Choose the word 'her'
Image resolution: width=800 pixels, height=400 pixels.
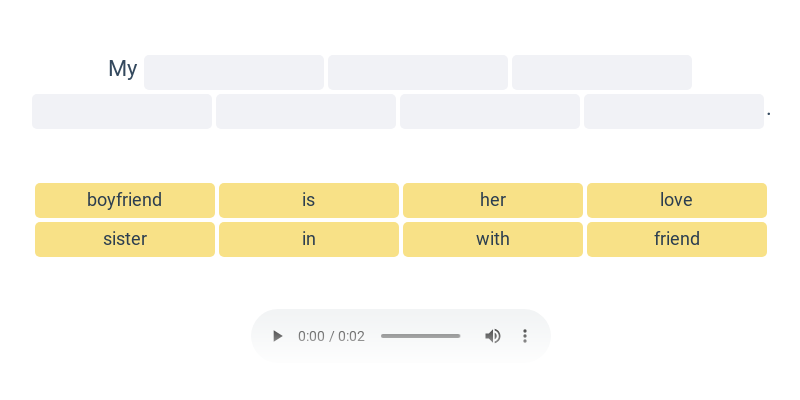(493, 200)
